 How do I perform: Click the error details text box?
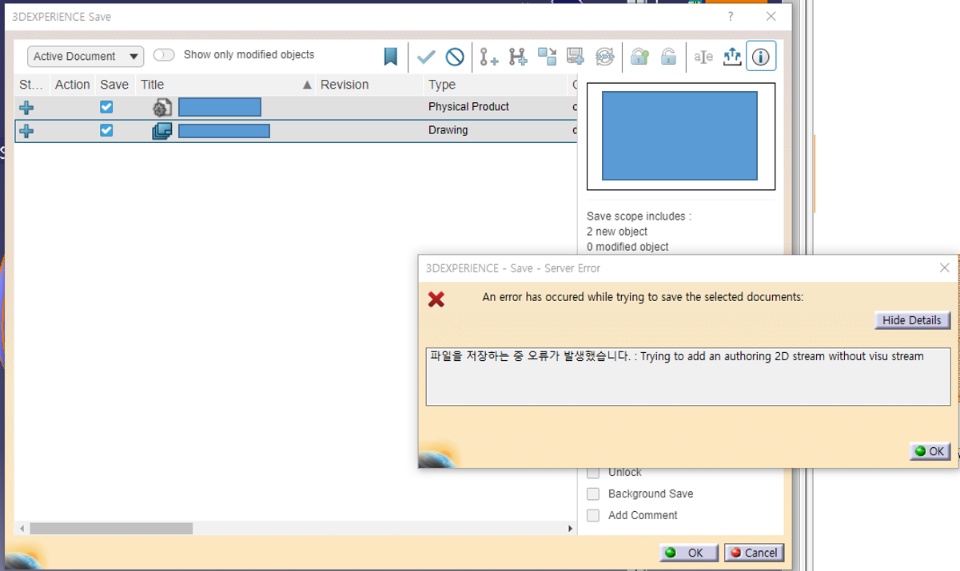(688, 376)
